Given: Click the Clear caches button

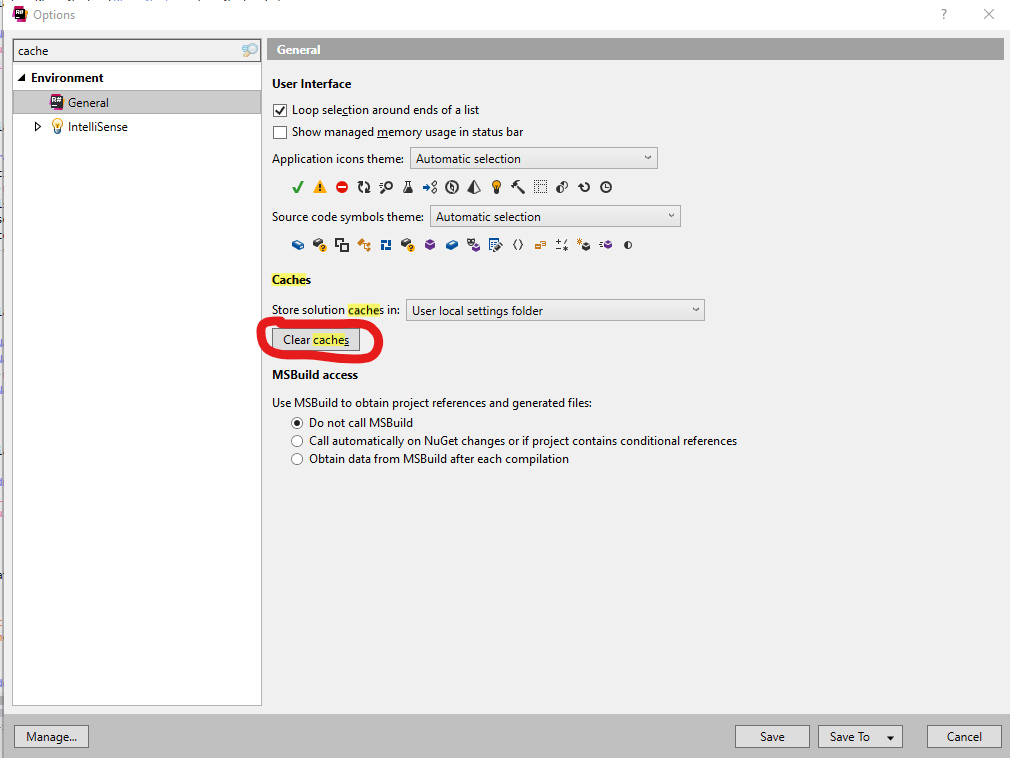Looking at the screenshot, I should (316, 340).
